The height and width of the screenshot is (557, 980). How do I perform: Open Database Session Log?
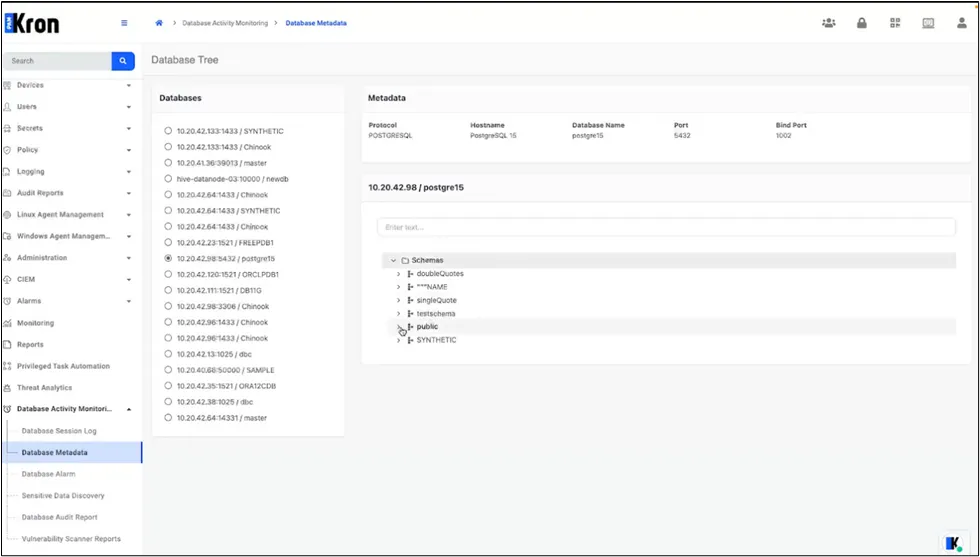[59, 431]
